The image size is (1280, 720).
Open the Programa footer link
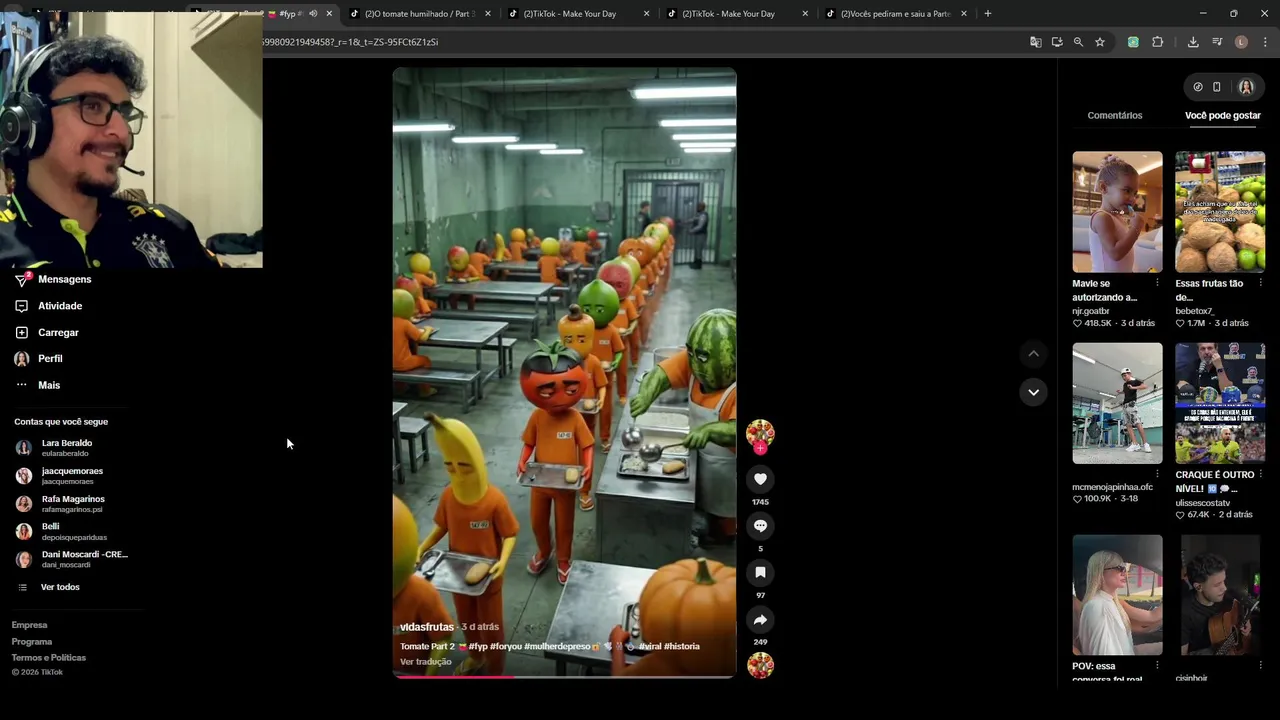32,642
